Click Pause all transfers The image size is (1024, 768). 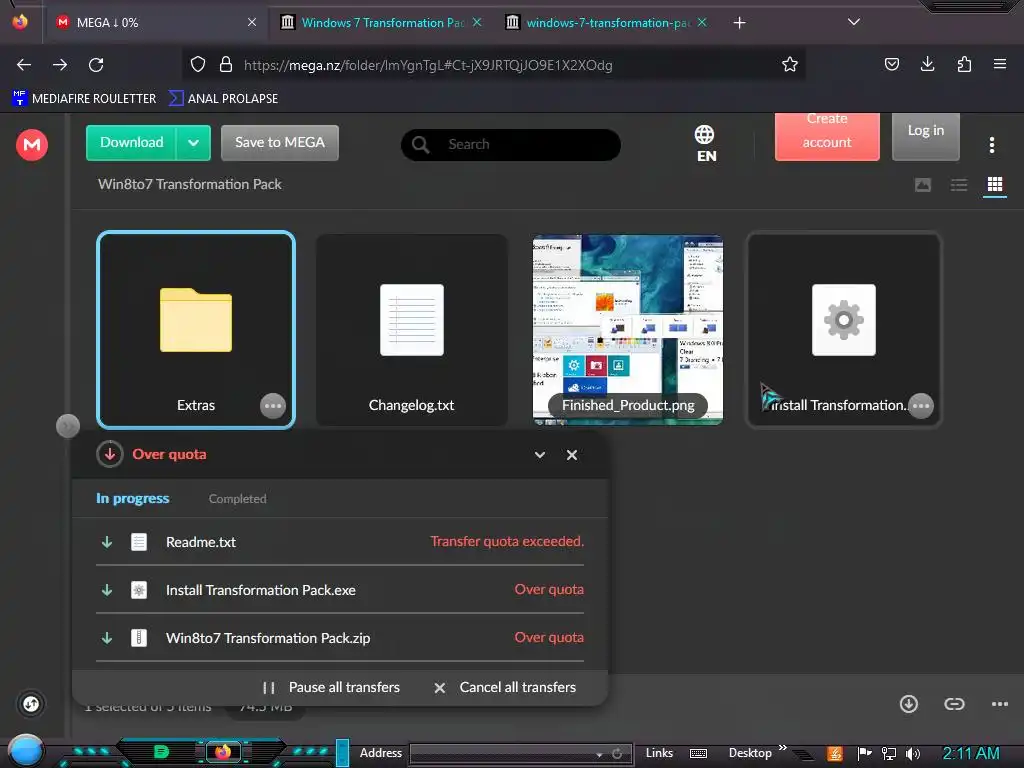331,687
